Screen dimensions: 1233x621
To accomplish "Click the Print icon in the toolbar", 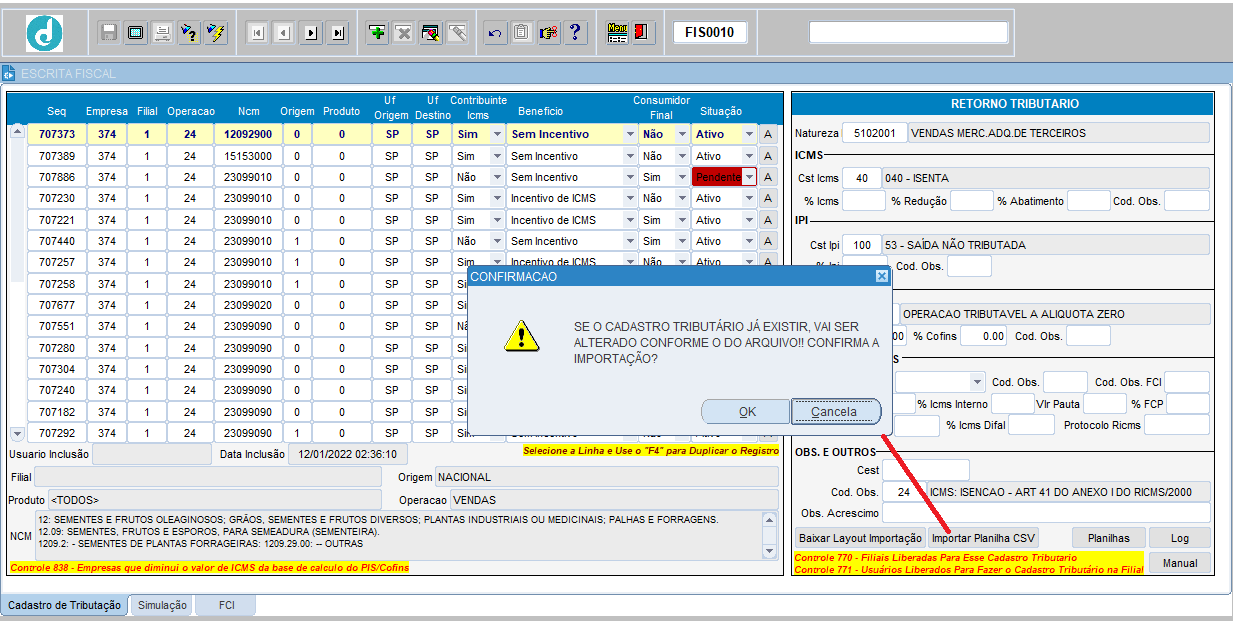I will (x=162, y=33).
